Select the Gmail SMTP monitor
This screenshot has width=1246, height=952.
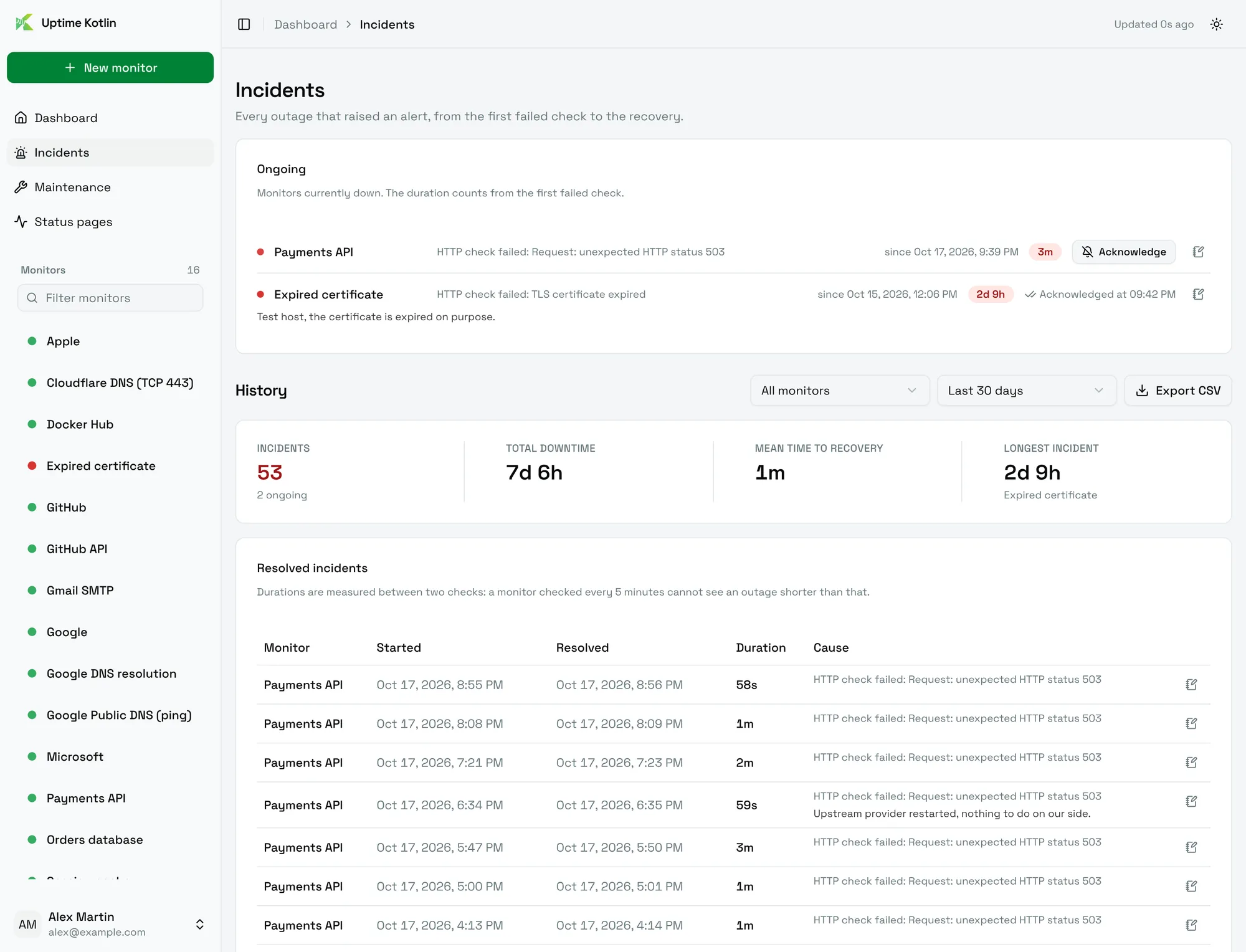pos(110,591)
